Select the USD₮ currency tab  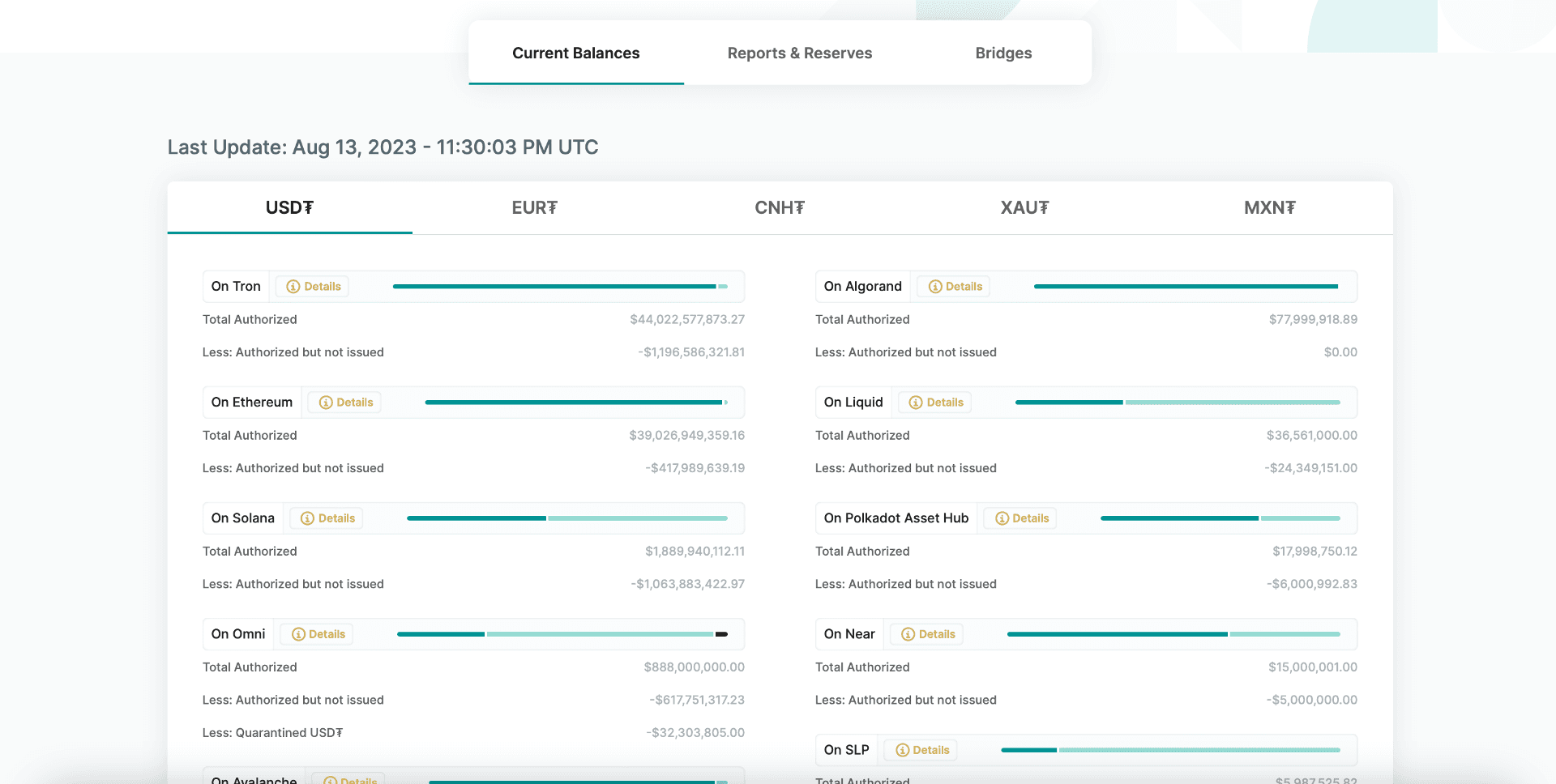coord(290,208)
